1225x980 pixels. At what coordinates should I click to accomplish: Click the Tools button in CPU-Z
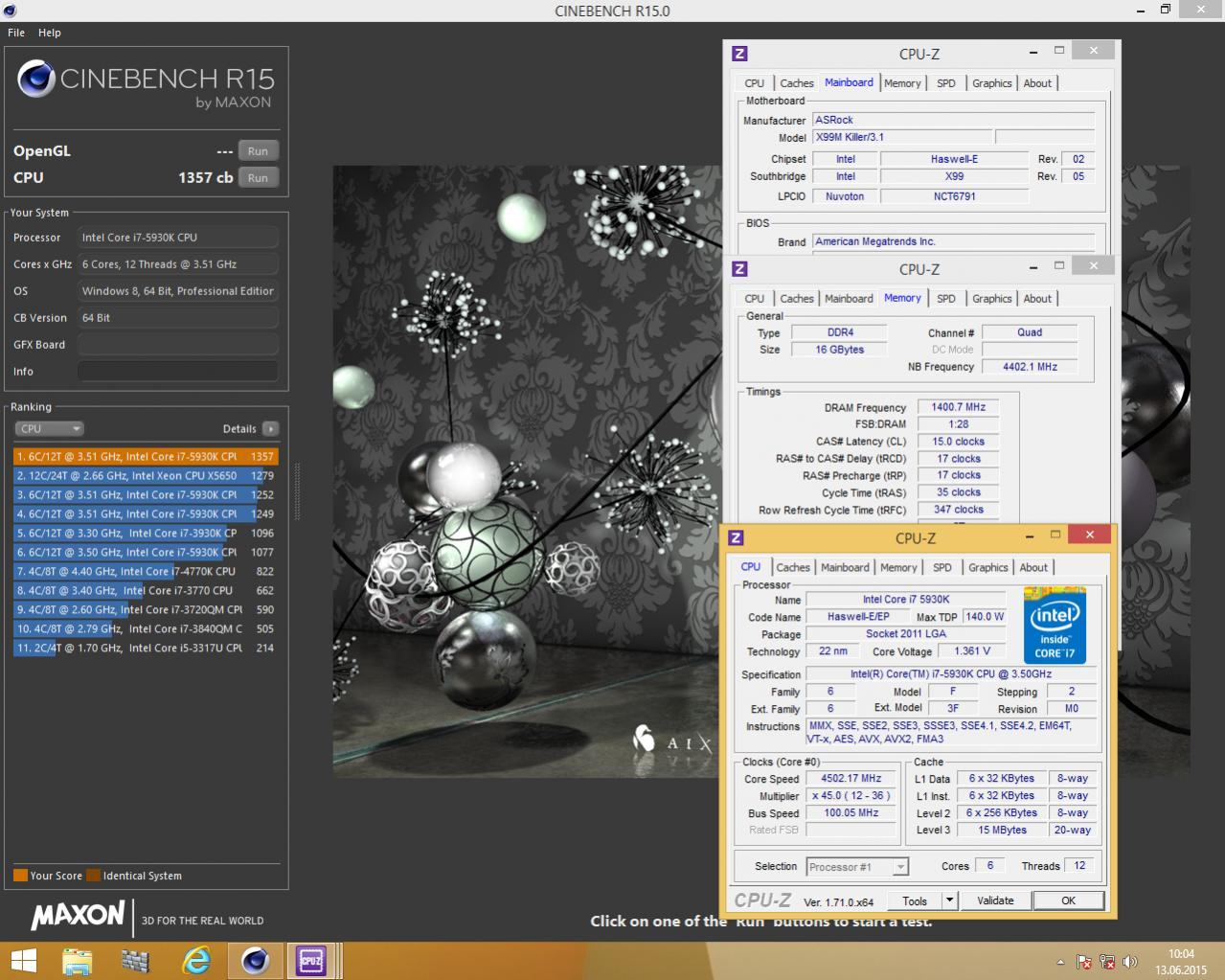click(915, 901)
